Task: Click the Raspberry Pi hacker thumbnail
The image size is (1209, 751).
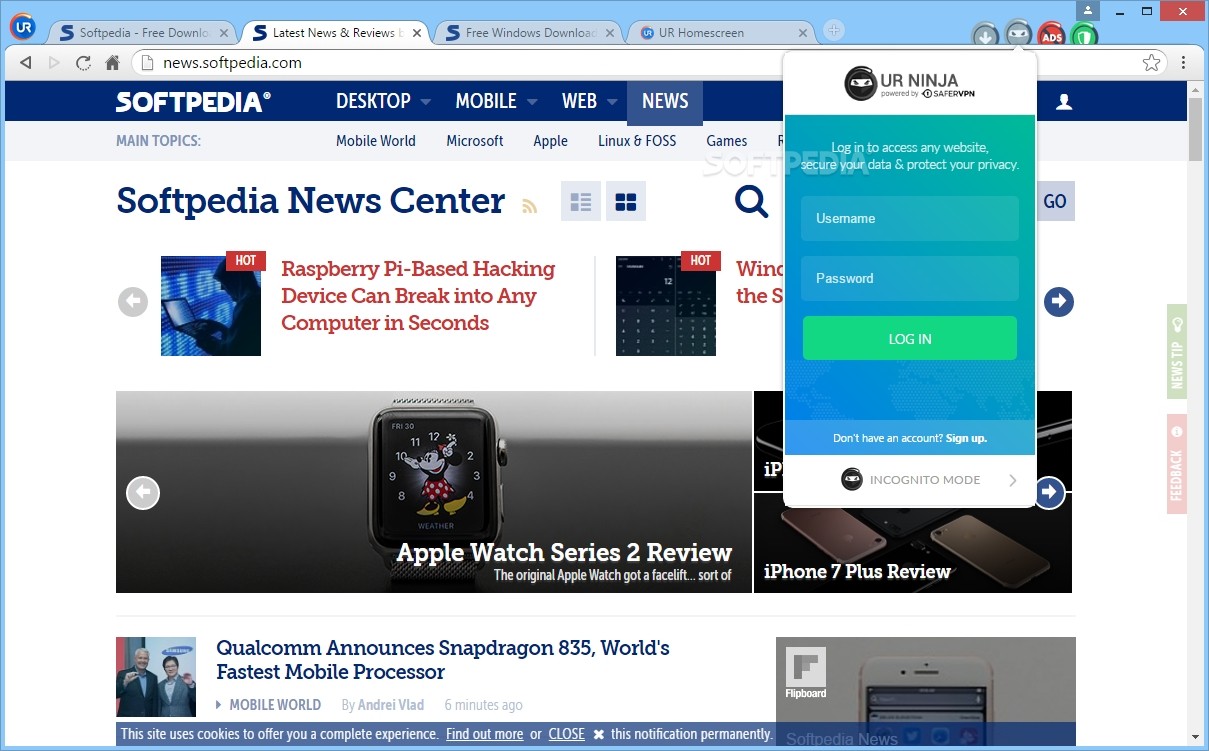Action: coord(211,306)
